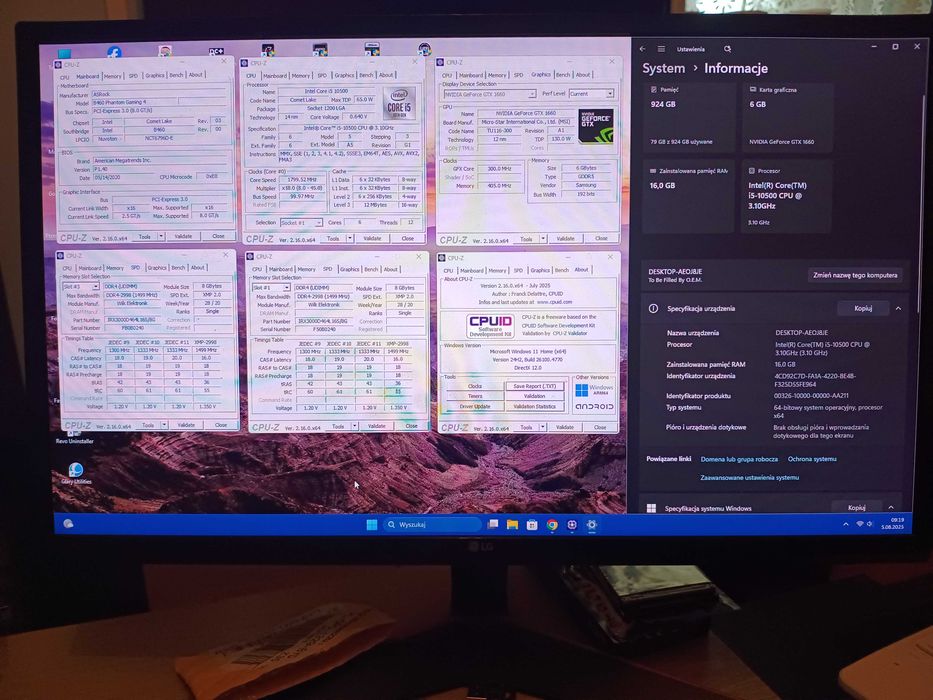This screenshot has height=700, width=933.
Task: Click the network icon in system tray
Action: coord(859,524)
